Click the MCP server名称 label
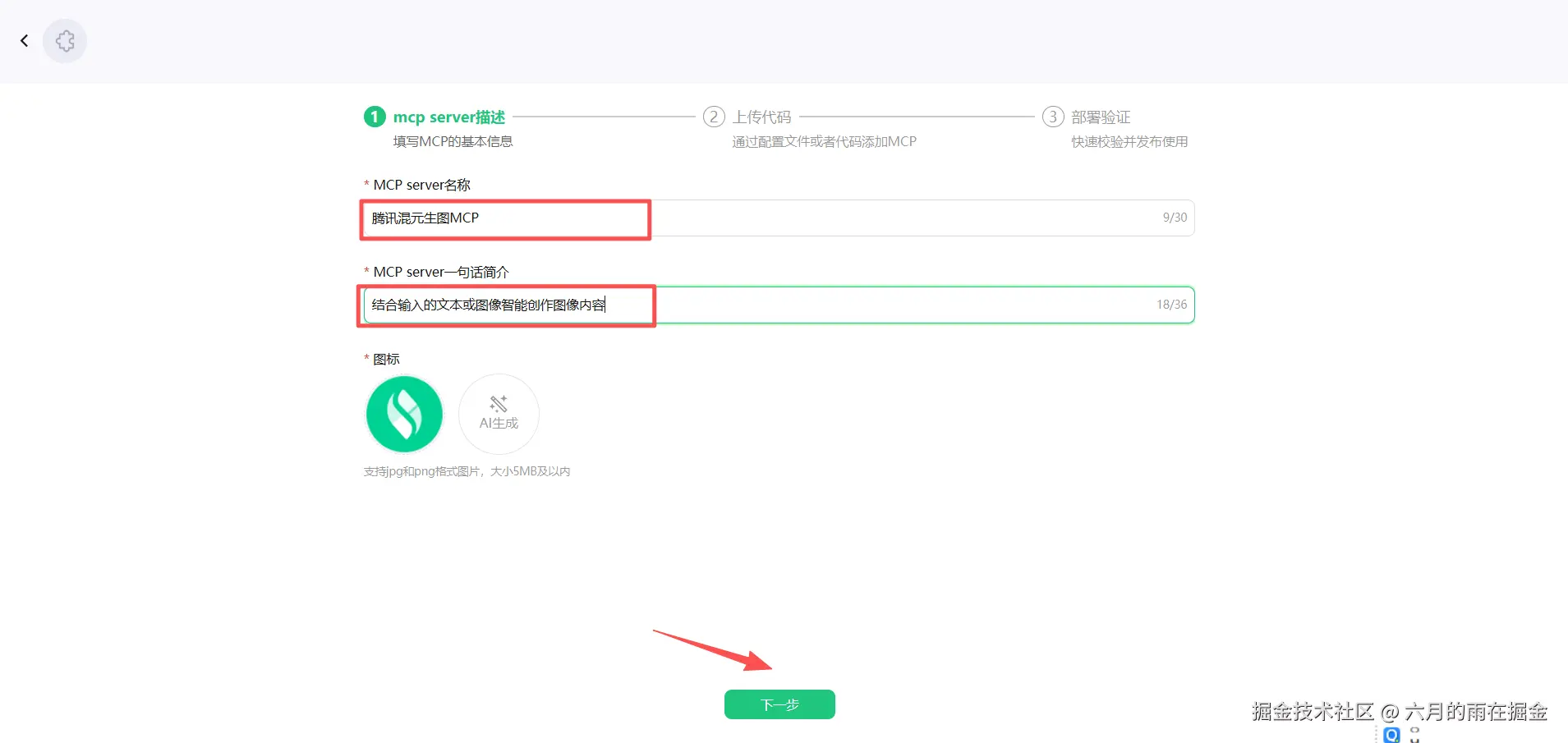This screenshot has height=743, width=1568. (421, 185)
